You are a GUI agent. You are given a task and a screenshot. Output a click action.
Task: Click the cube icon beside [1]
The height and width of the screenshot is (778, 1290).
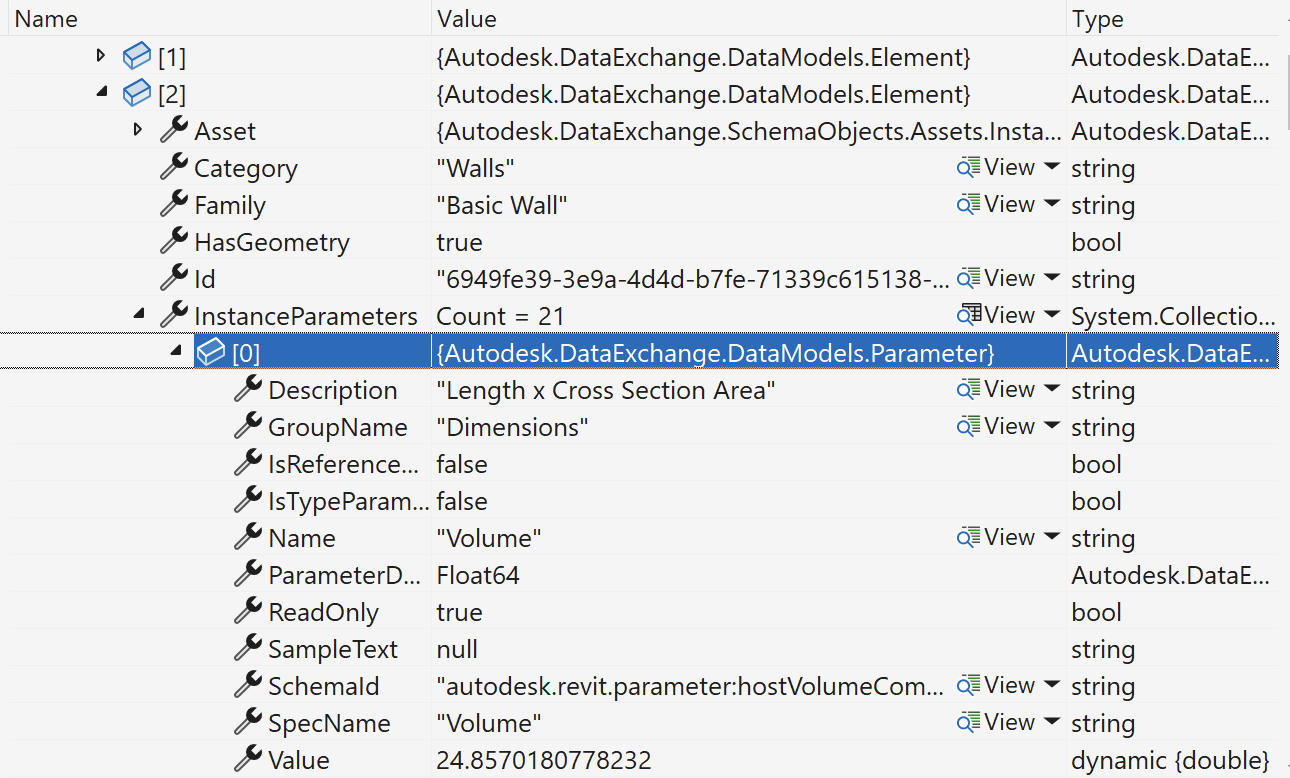(136, 58)
